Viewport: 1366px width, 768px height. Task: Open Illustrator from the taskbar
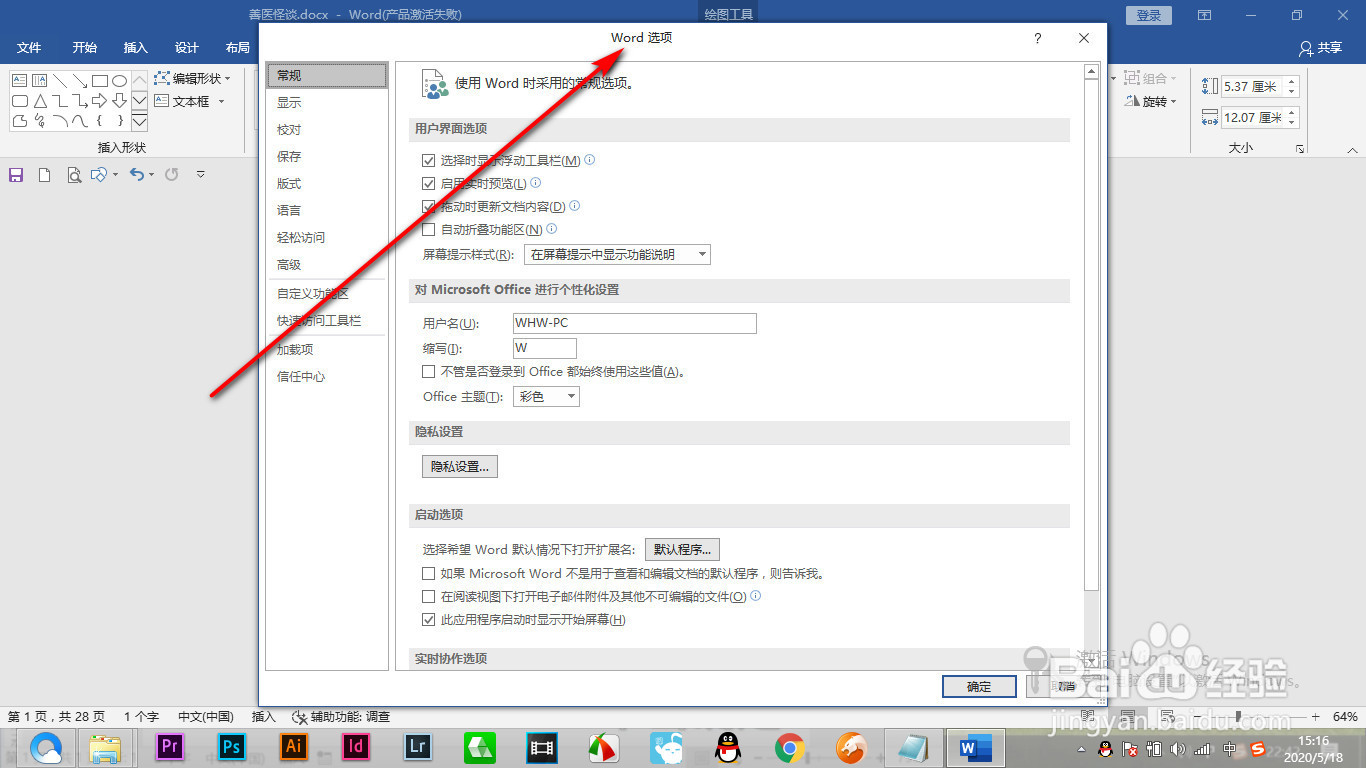coord(294,746)
